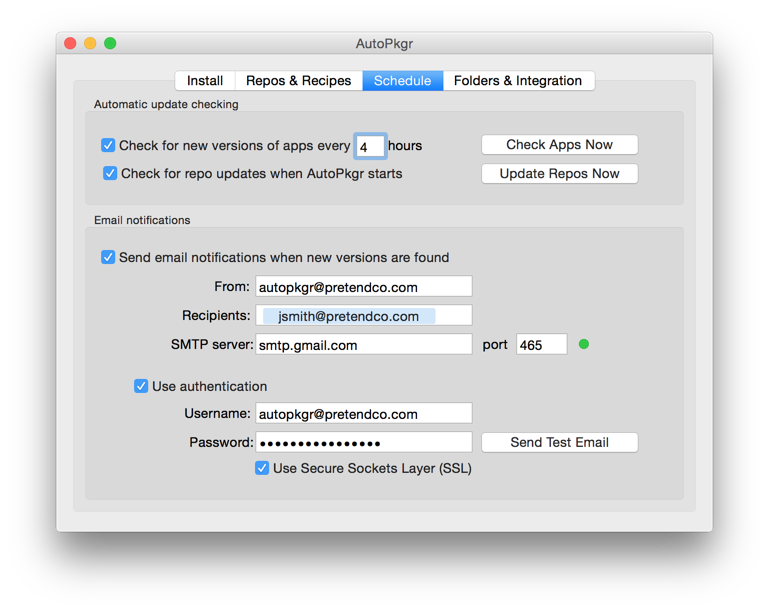Screen dimensions: 769x612
Task: Click the Username field
Action: click(363, 413)
